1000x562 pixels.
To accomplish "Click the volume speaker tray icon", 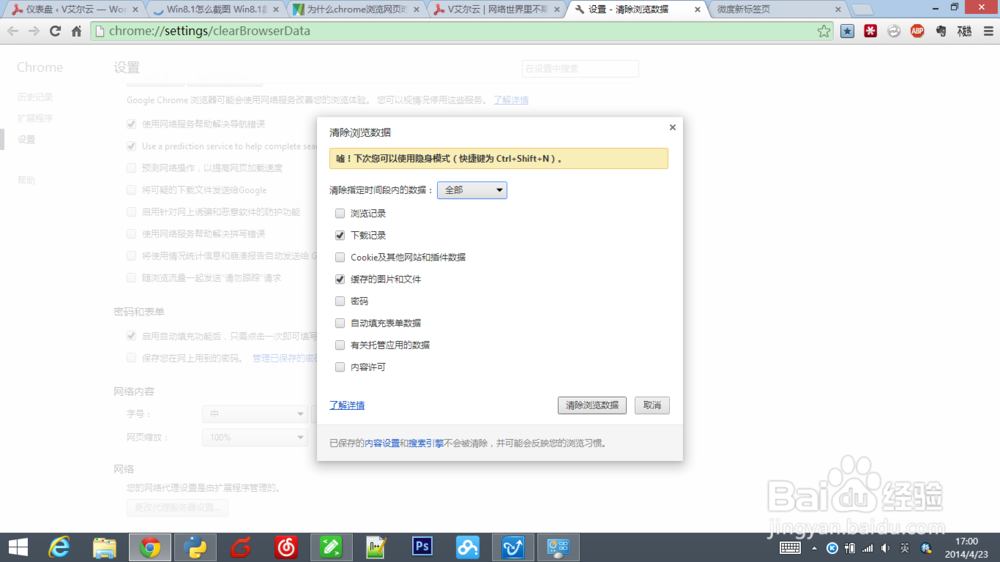I will (x=885, y=548).
